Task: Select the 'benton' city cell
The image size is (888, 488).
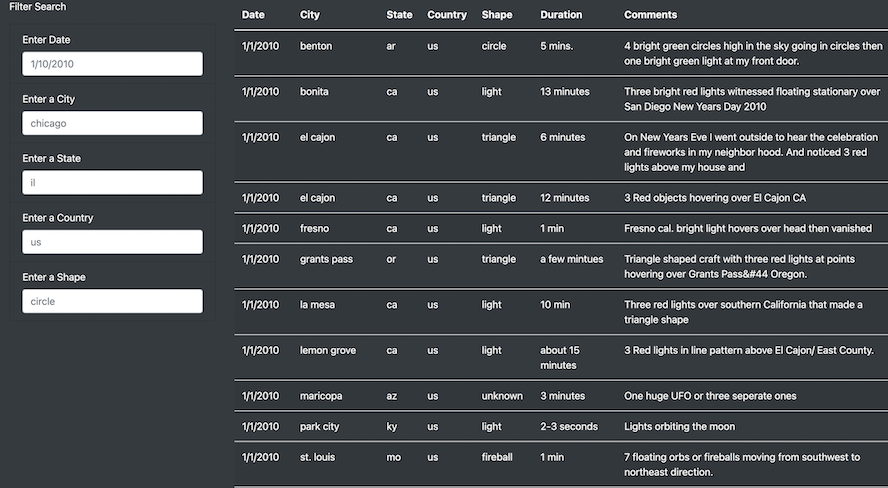Action: pos(316,46)
